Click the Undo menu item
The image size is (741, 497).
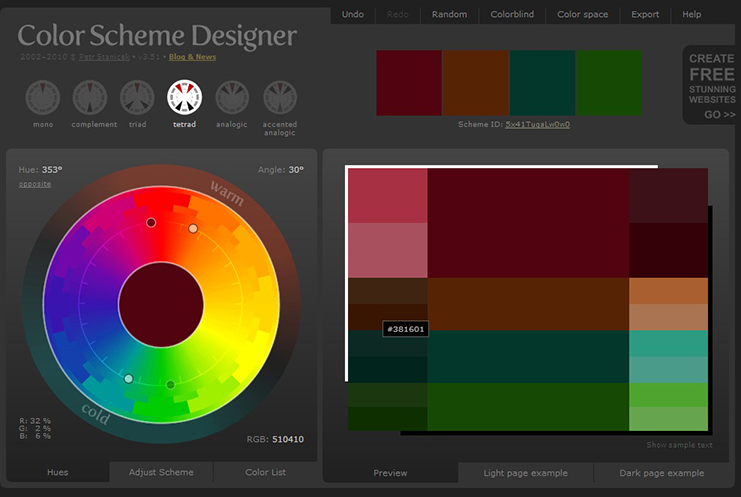click(x=352, y=15)
